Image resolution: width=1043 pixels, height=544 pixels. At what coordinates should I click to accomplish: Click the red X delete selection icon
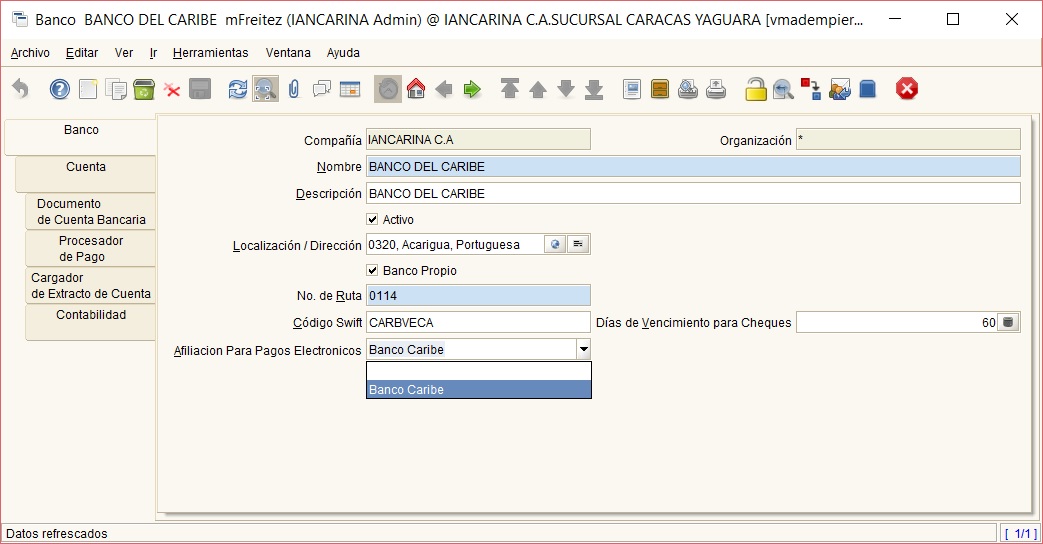pos(172,88)
